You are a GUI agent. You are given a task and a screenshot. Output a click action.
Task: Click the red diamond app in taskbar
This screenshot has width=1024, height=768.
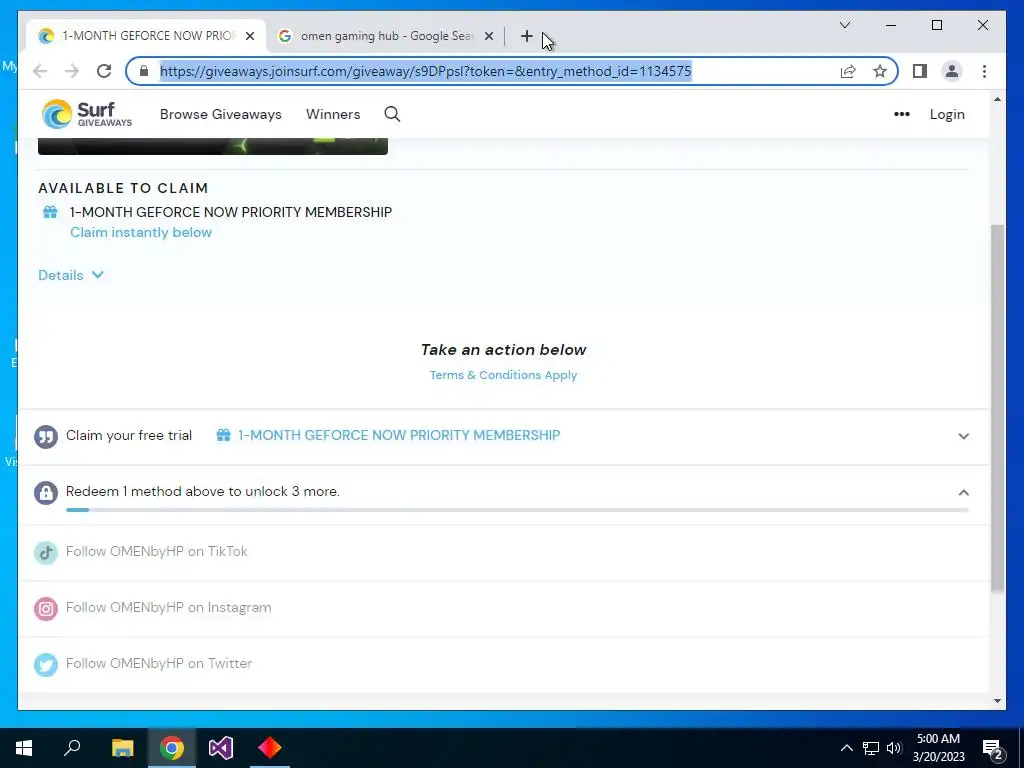tap(270, 748)
